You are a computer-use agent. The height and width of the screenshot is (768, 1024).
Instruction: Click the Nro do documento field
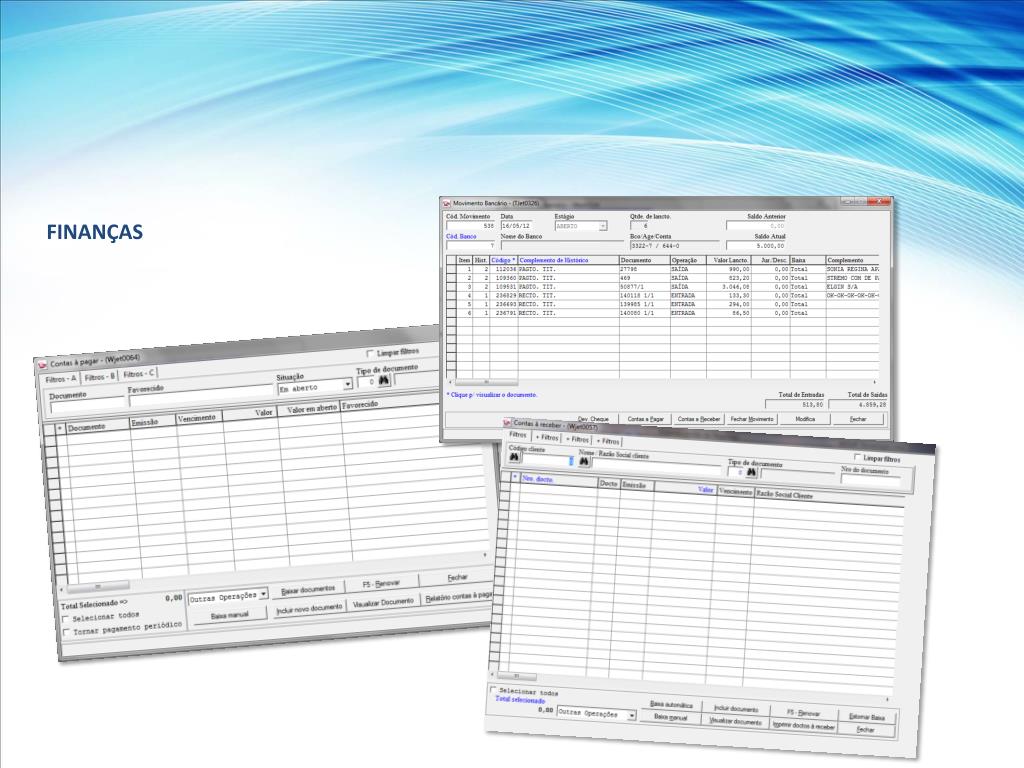point(870,481)
